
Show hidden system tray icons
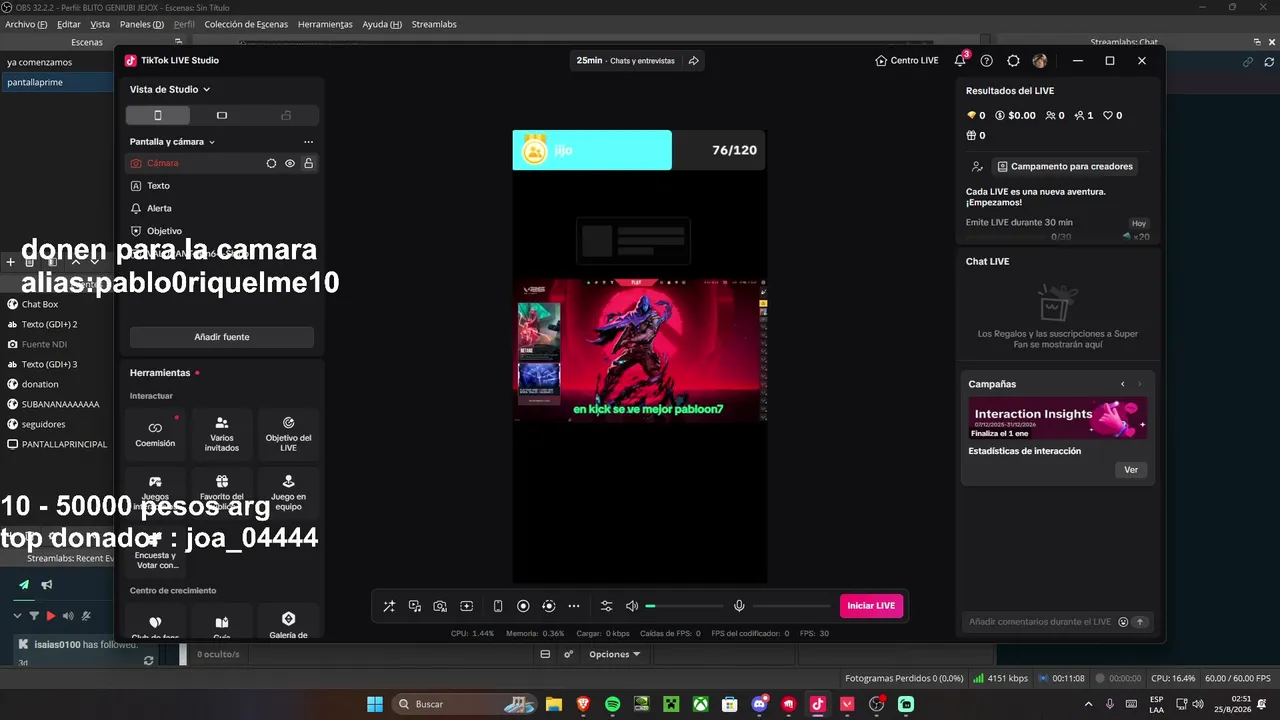pos(1088,704)
